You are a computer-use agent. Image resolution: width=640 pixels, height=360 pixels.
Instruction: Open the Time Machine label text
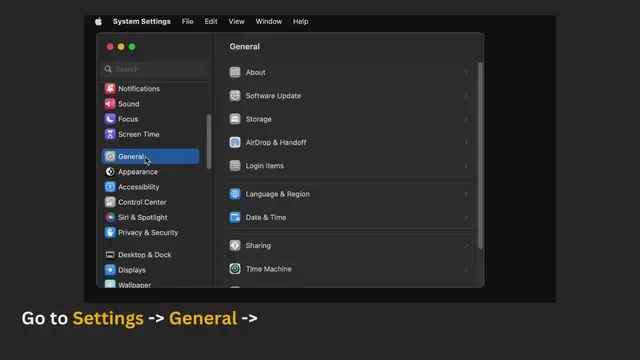(269, 269)
